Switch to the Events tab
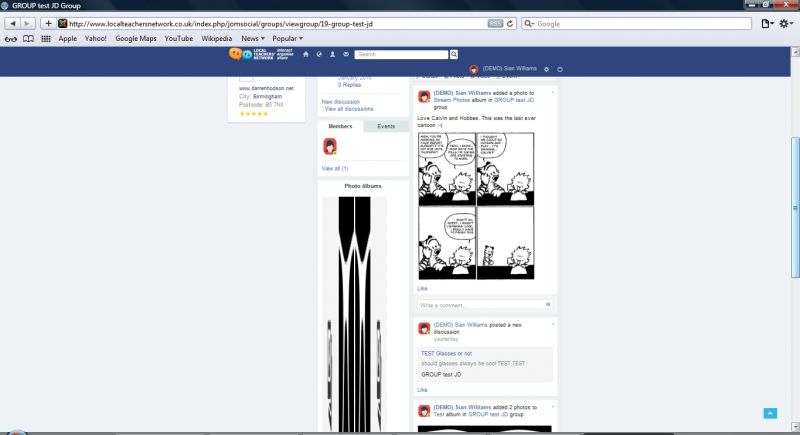Image resolution: width=800 pixels, height=435 pixels. 386,126
